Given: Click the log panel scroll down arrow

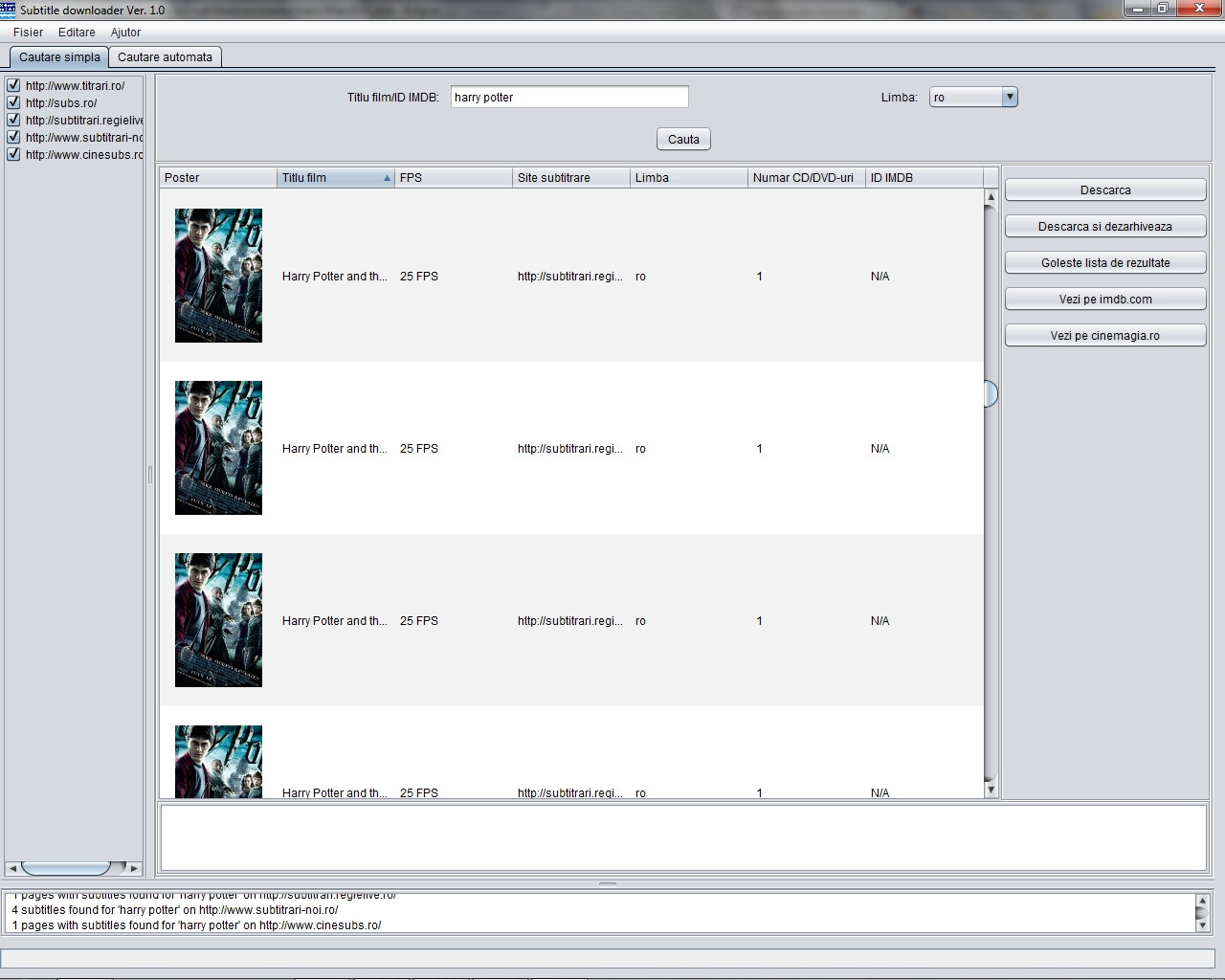Looking at the screenshot, I should click(x=1202, y=925).
